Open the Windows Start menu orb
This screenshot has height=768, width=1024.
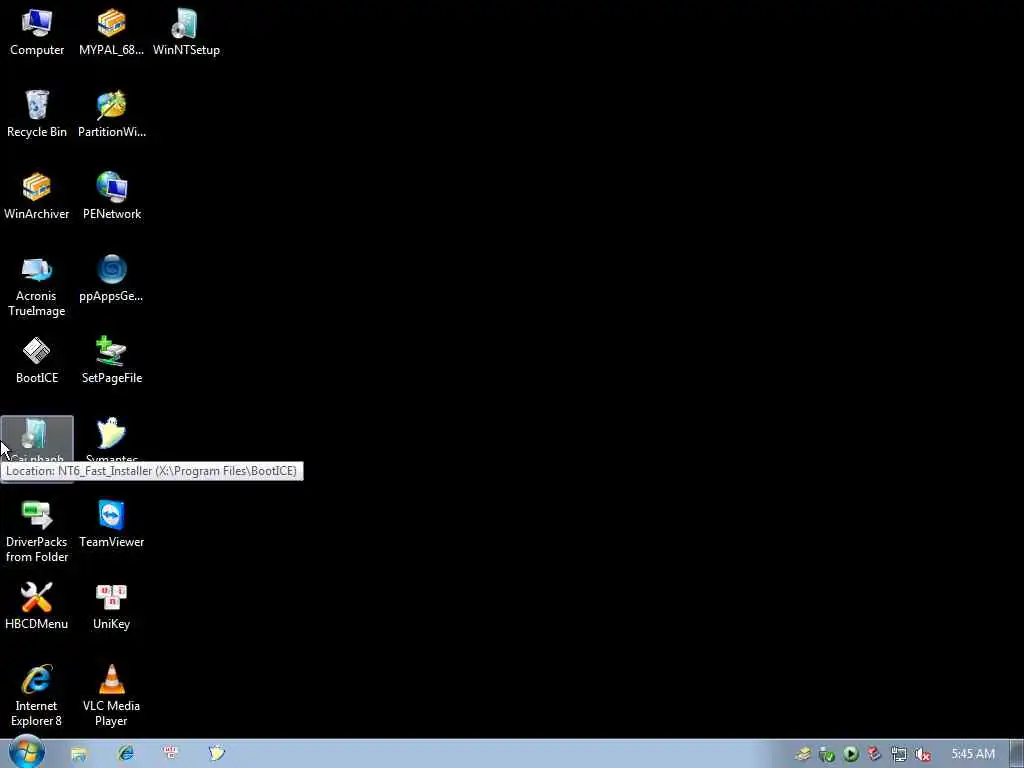[27, 753]
